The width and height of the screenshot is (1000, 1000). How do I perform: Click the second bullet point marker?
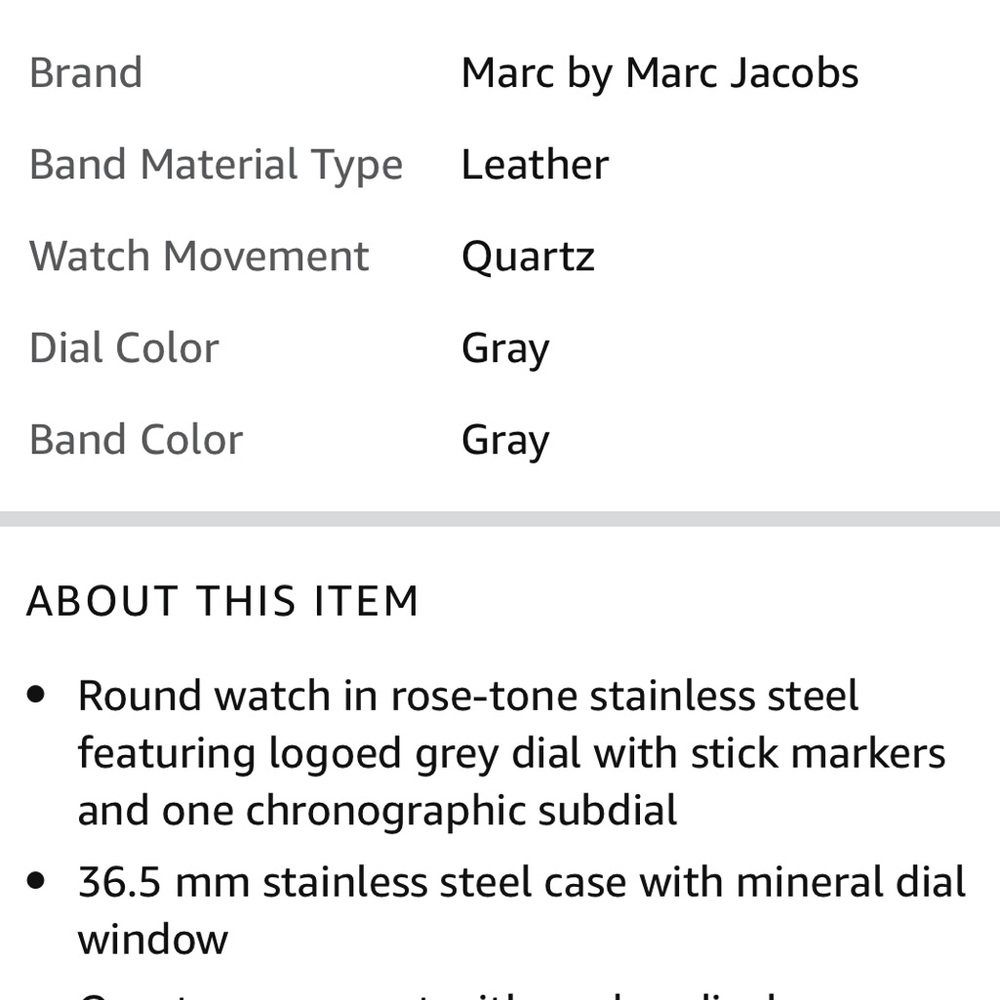coord(36,881)
